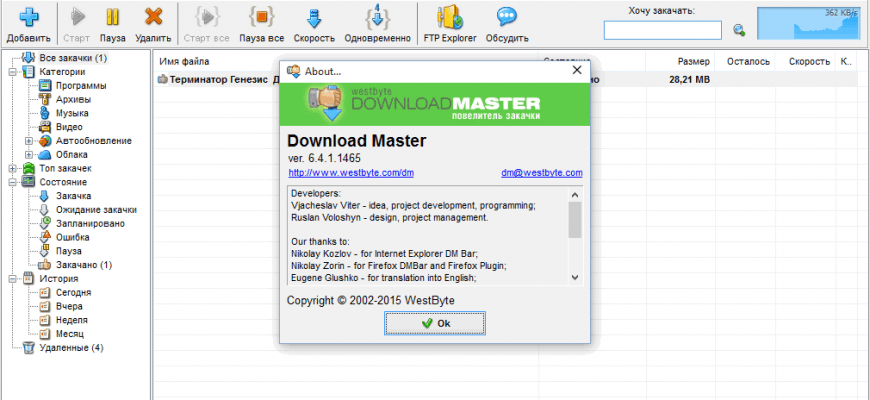Click the Обсудить chat bubble icon

click(x=507, y=17)
